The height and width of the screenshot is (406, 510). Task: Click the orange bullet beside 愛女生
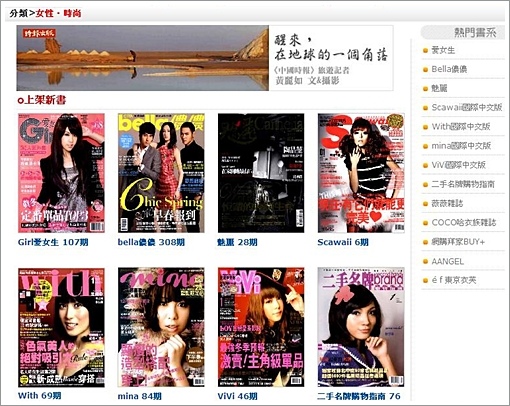click(x=425, y=51)
